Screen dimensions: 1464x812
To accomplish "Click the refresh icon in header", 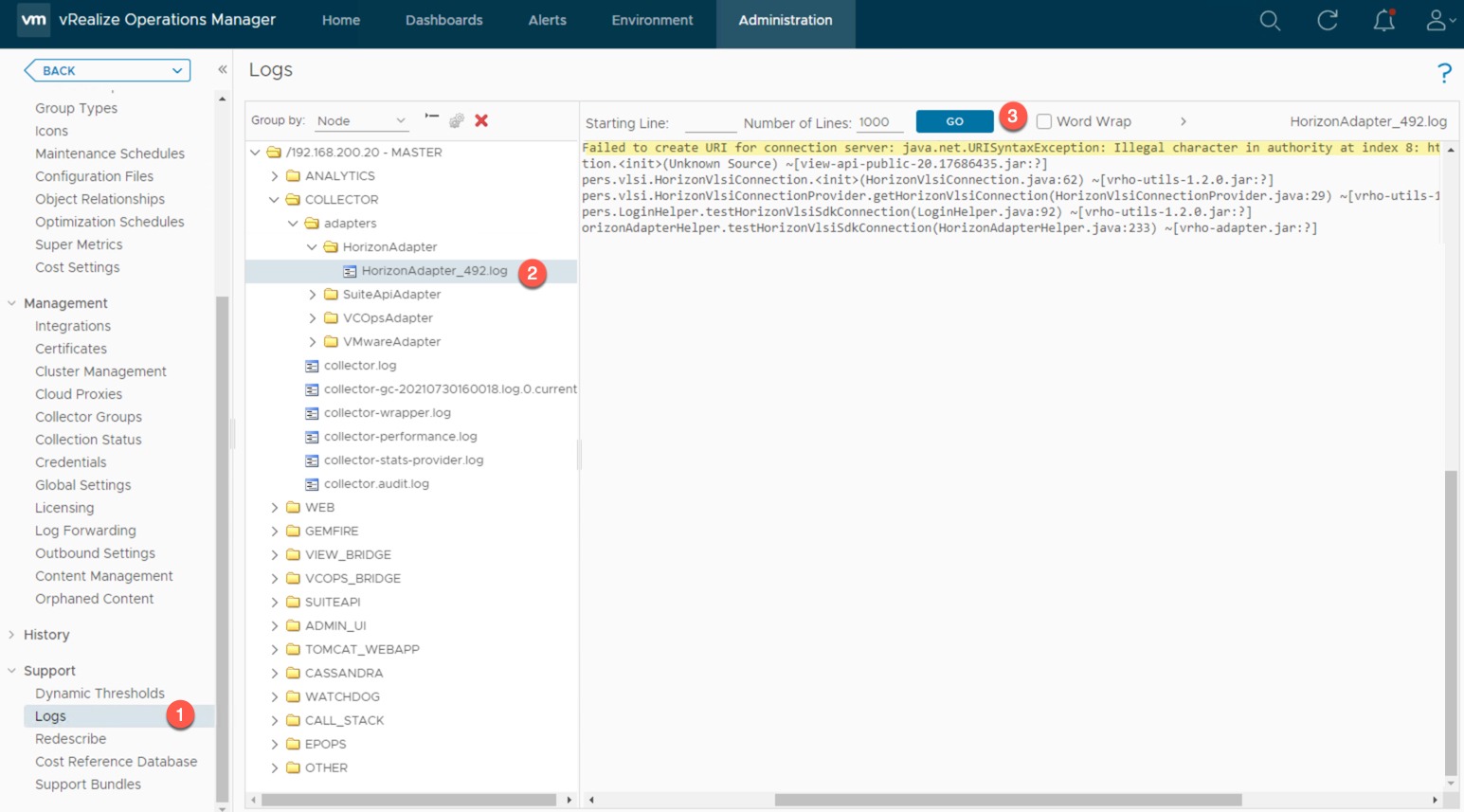I will click(1328, 20).
